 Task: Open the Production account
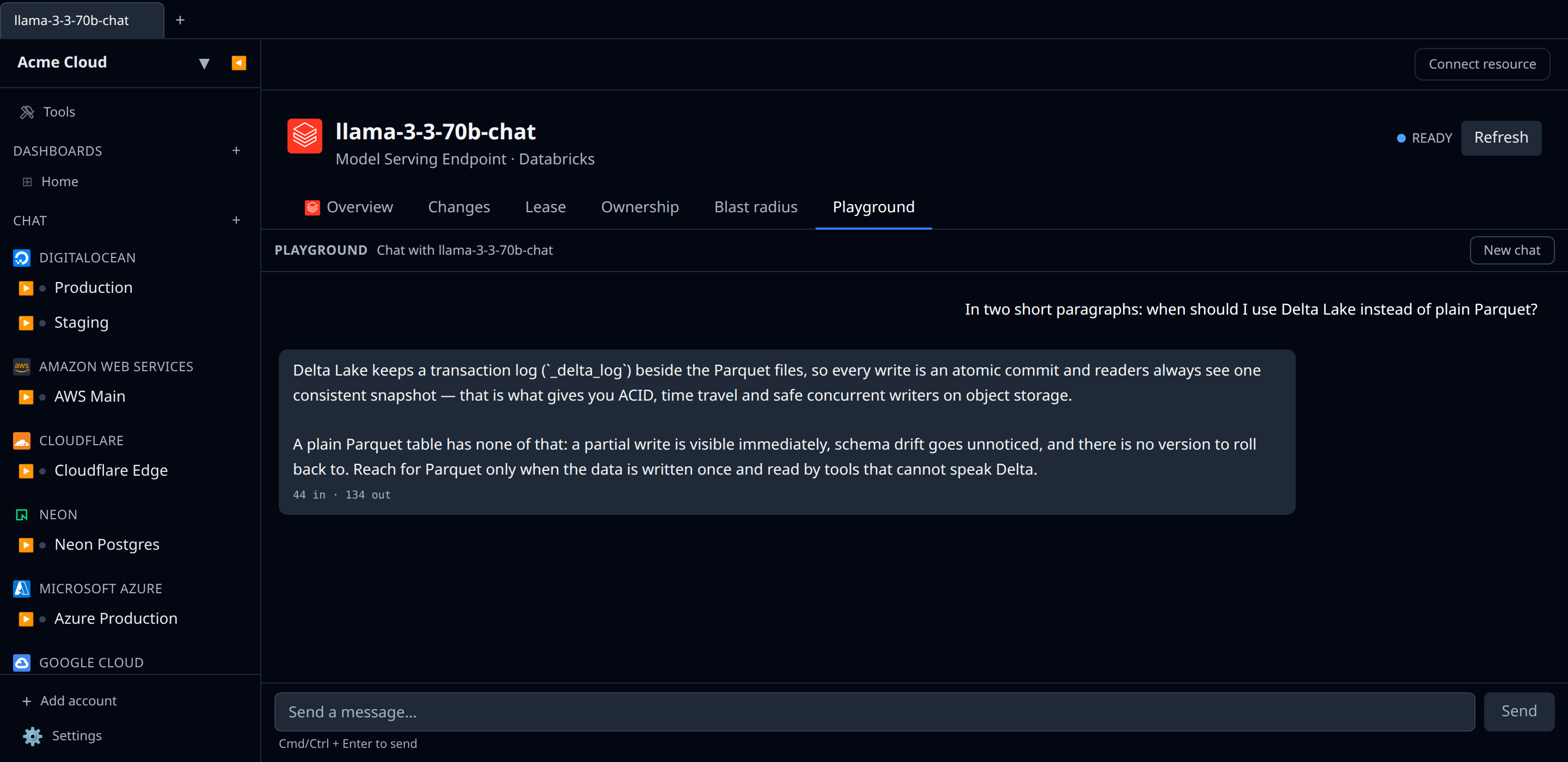(93, 288)
